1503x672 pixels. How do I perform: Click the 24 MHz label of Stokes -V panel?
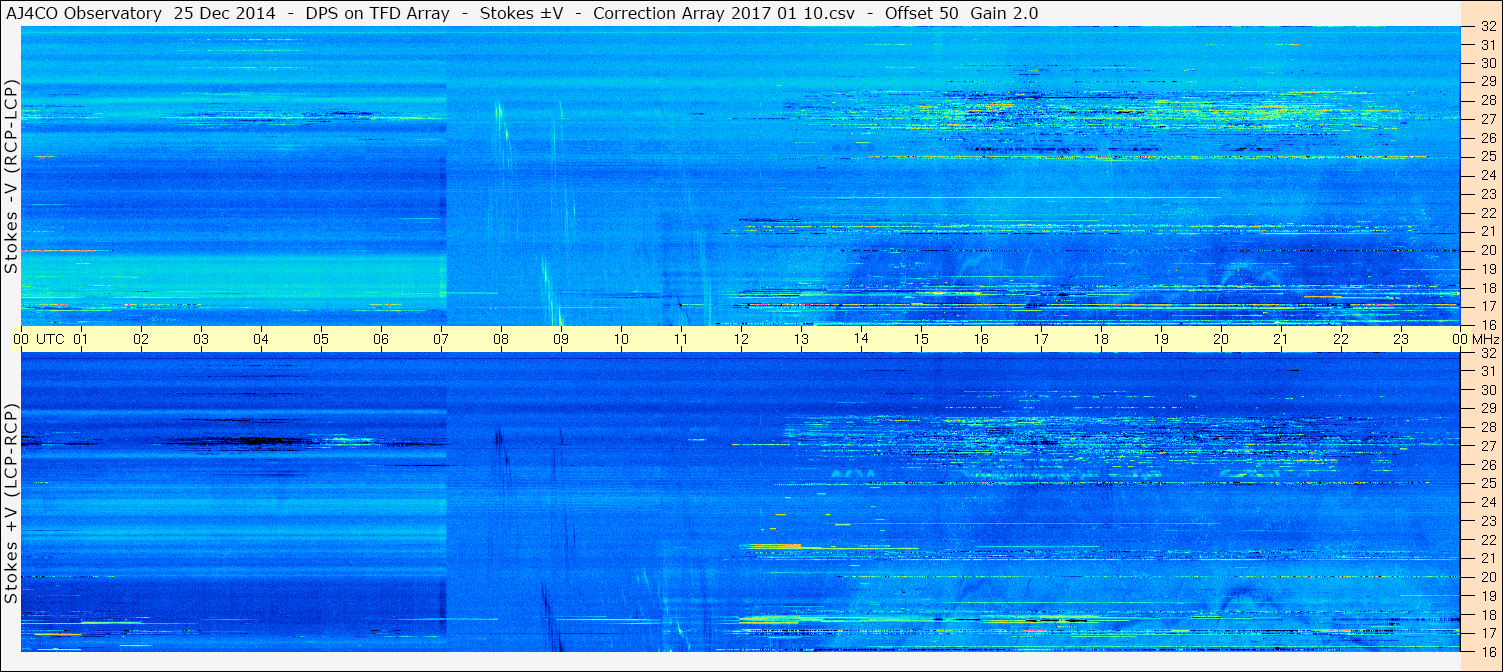pos(1487,175)
